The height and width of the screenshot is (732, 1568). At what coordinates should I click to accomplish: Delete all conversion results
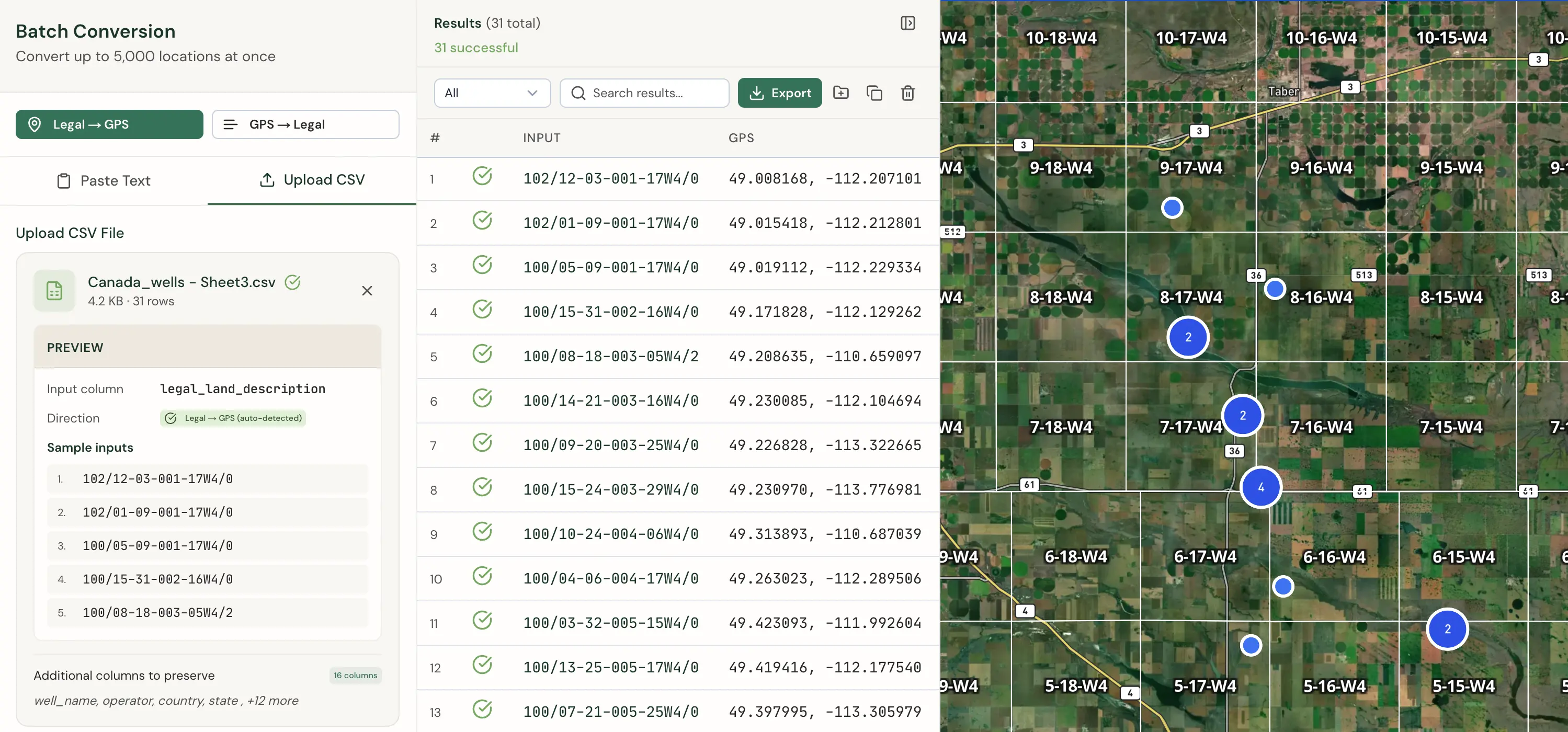point(907,93)
